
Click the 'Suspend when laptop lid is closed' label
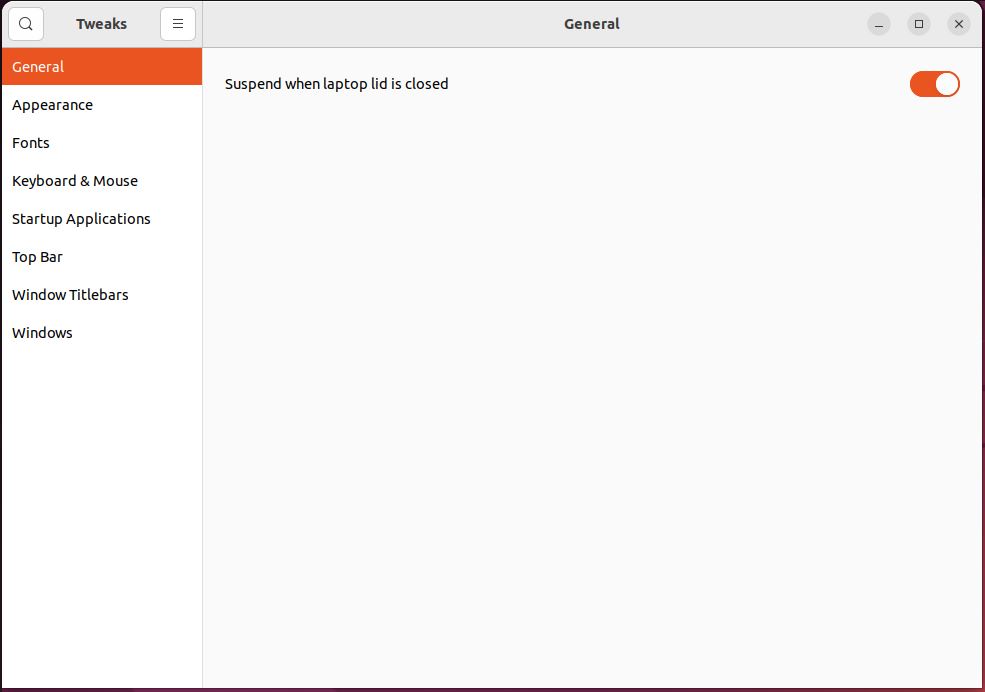click(x=337, y=84)
